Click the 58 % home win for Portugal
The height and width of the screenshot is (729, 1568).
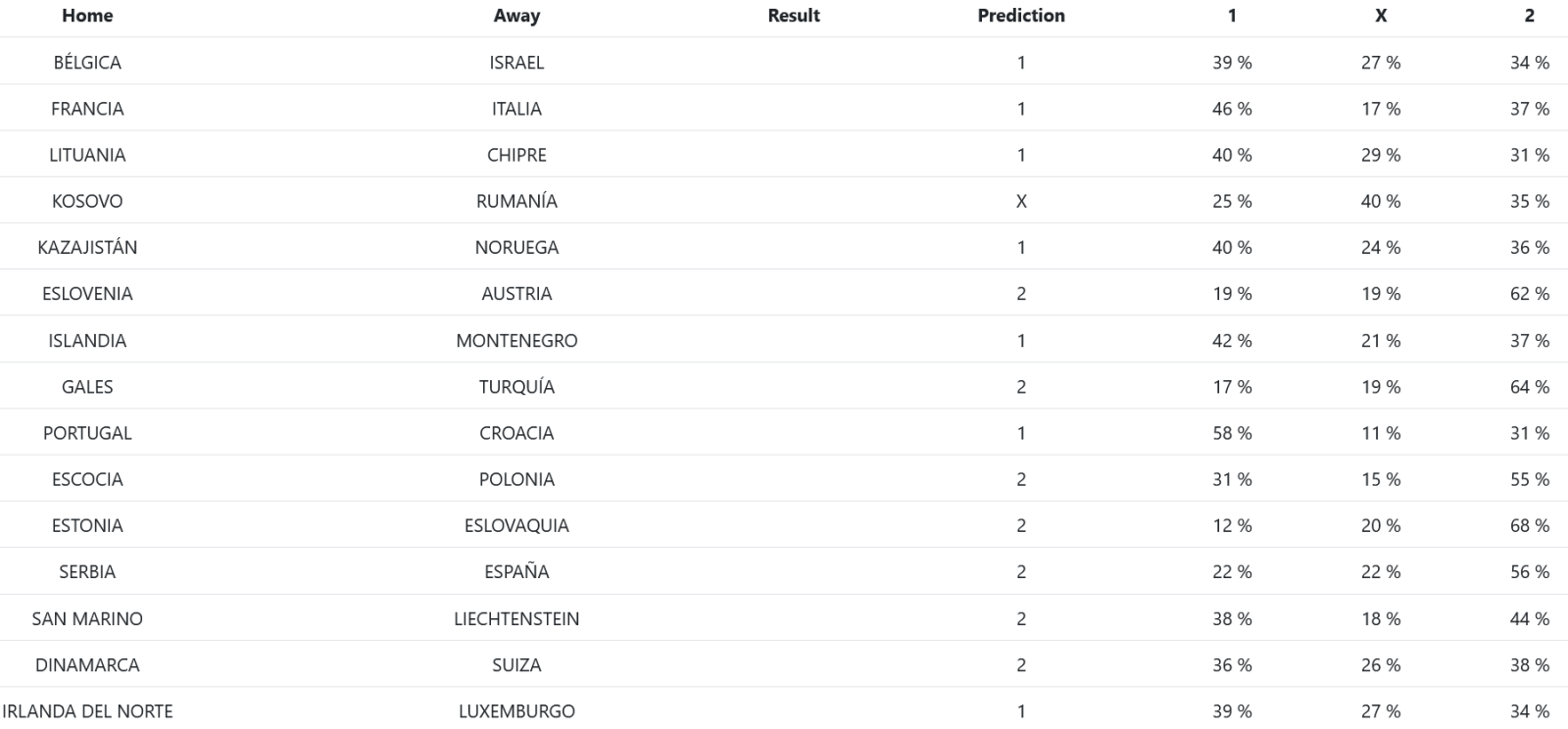click(1232, 433)
